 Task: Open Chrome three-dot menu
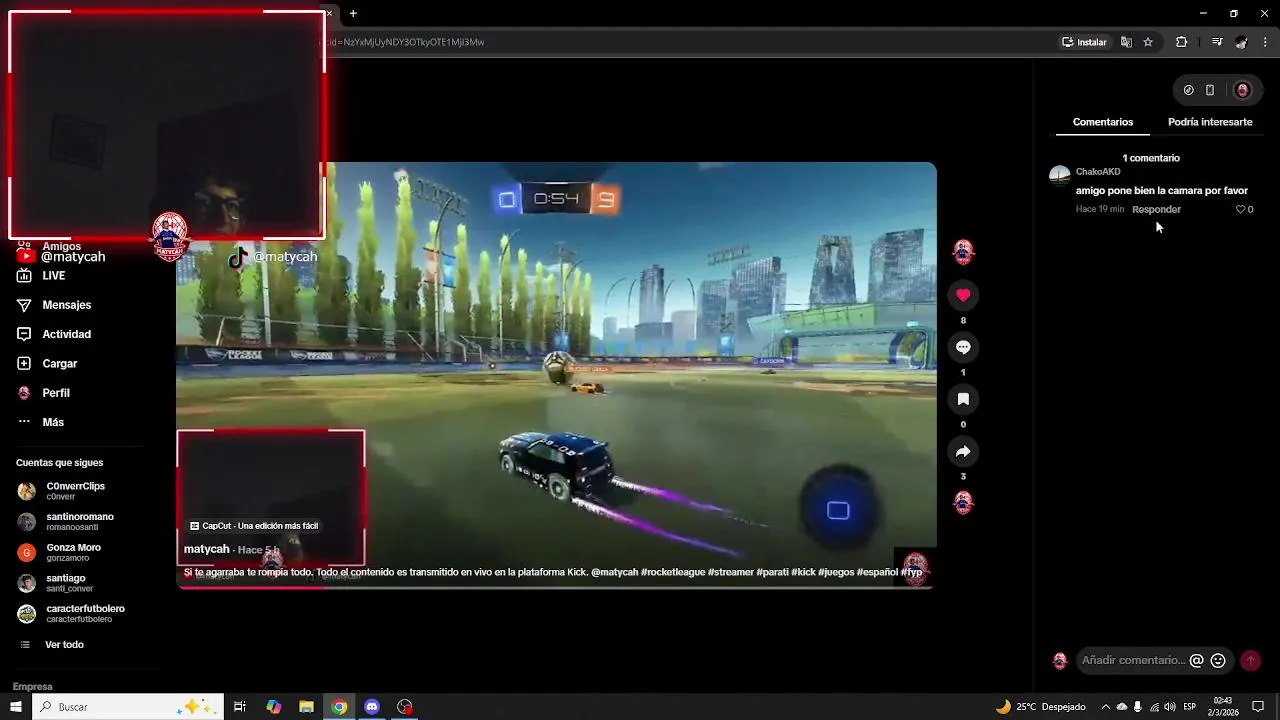tap(1266, 42)
